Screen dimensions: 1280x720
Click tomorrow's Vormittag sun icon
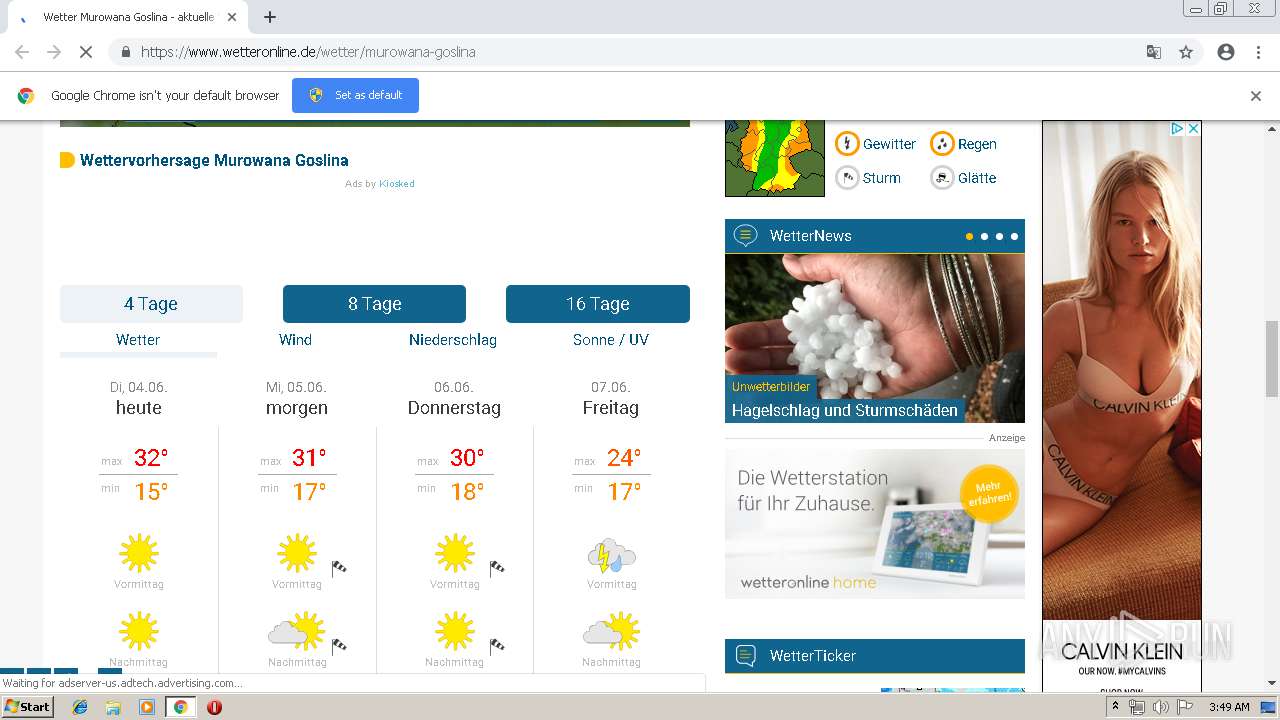pos(297,553)
